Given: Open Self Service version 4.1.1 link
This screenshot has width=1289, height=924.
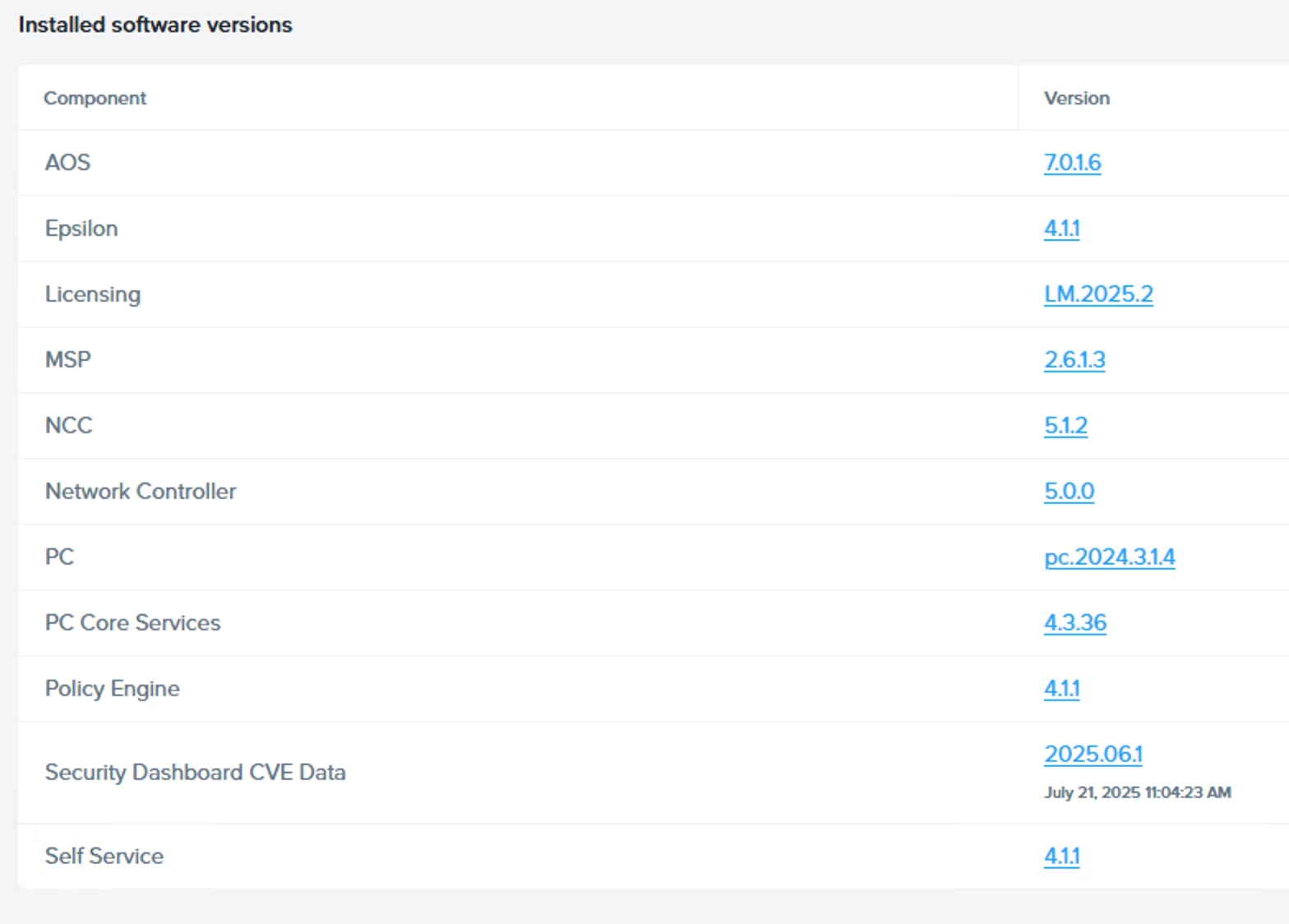Looking at the screenshot, I should (x=1061, y=857).
